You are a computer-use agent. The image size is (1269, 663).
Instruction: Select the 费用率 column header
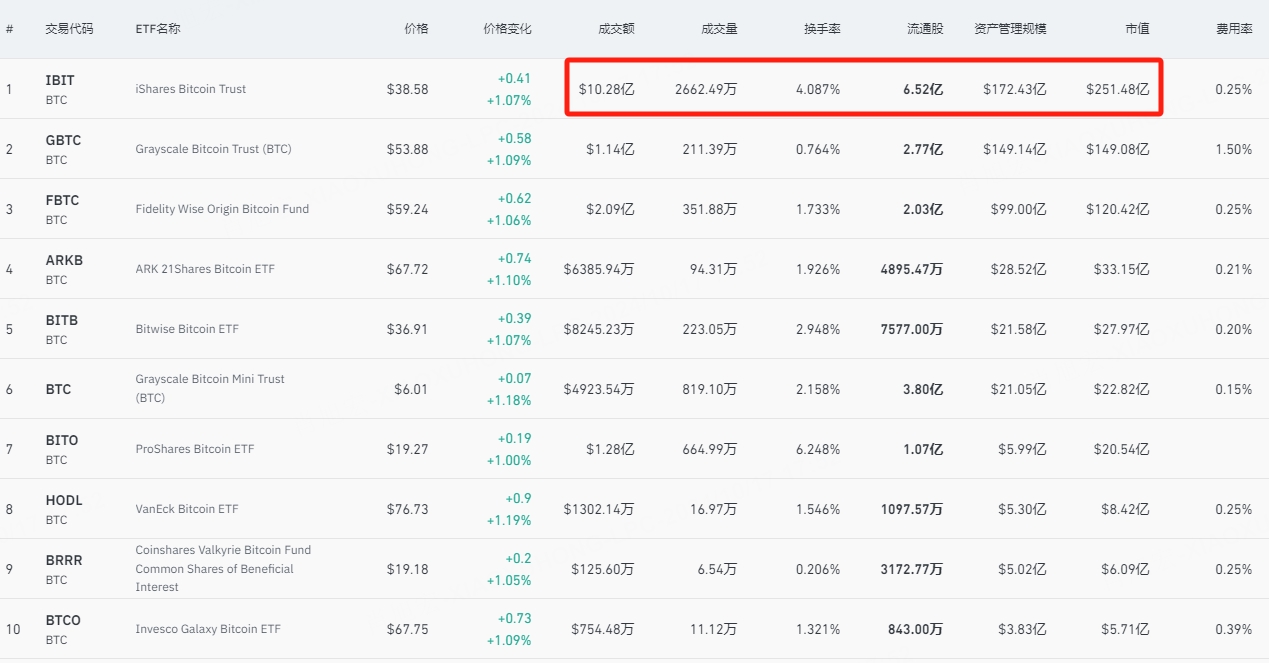1234,29
